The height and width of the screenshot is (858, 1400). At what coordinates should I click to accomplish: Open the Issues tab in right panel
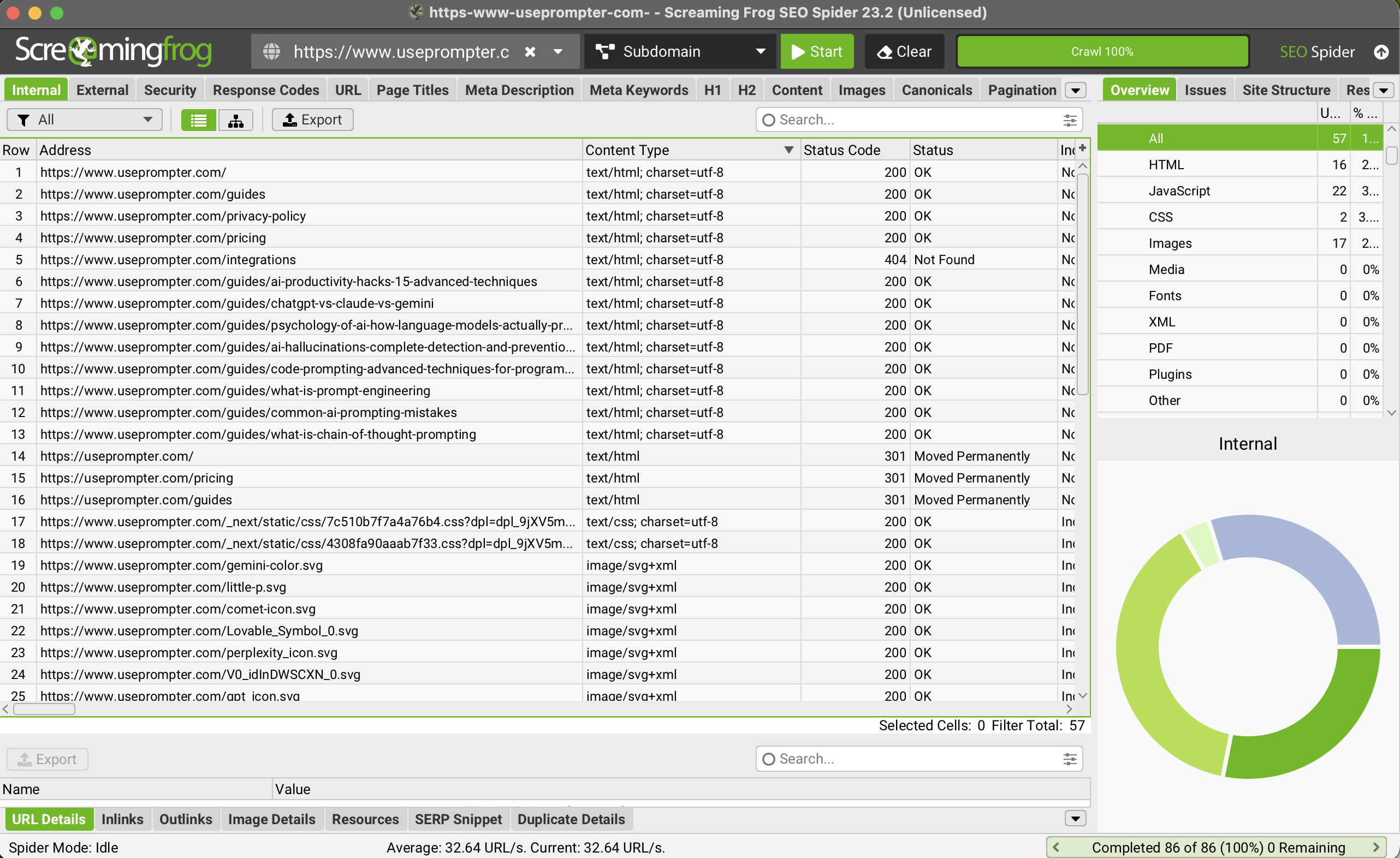pyautogui.click(x=1205, y=90)
